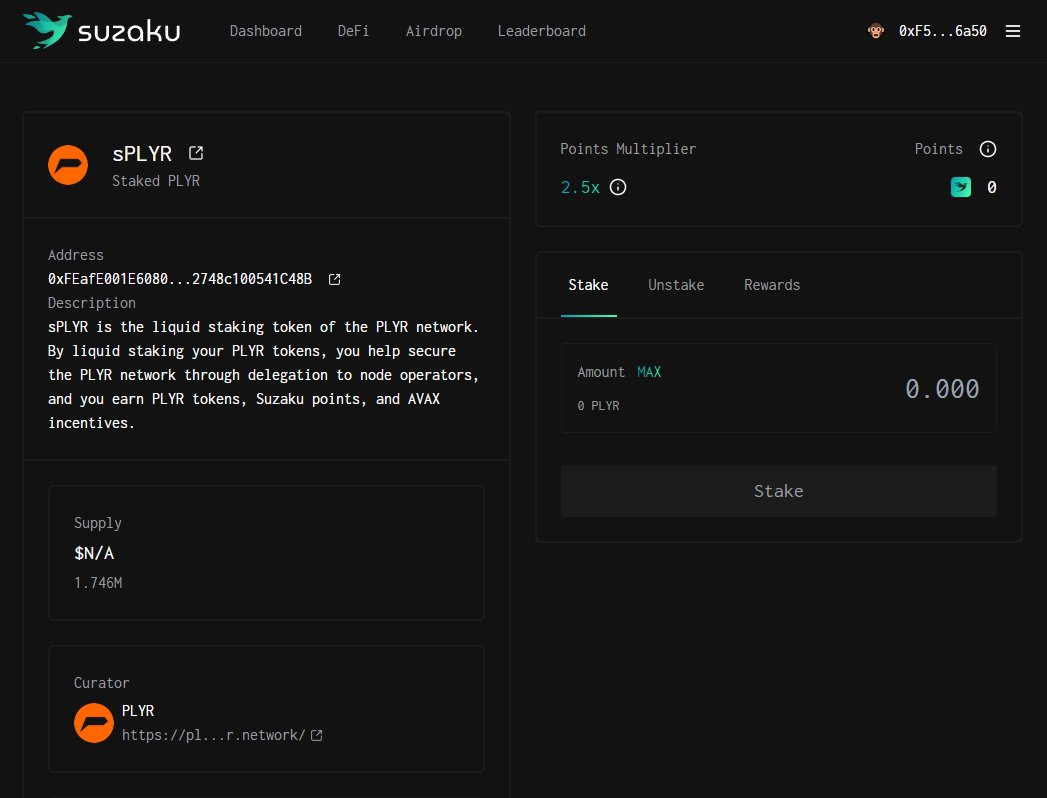This screenshot has height=798, width=1047.
Task: Open the Leaderboard page
Action: (x=542, y=31)
